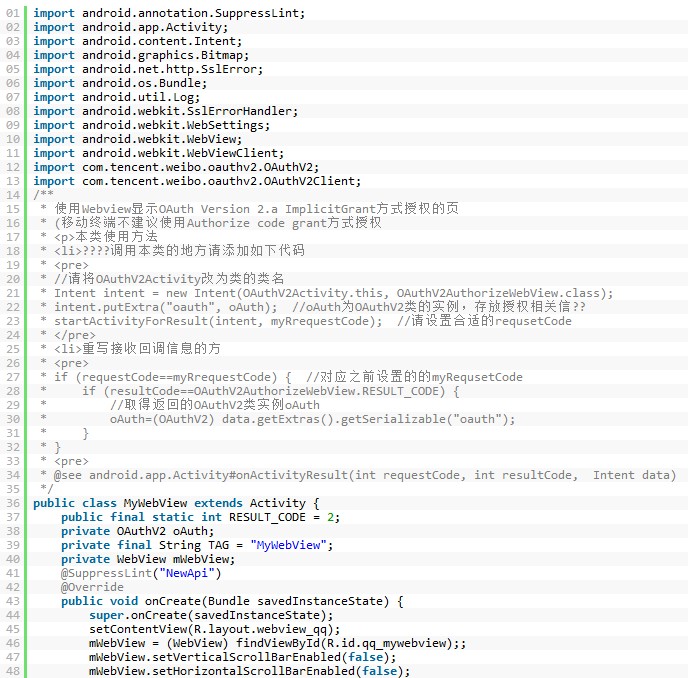Click the first <pre> comment on line 19
The image size is (688, 678).
pos(64,265)
